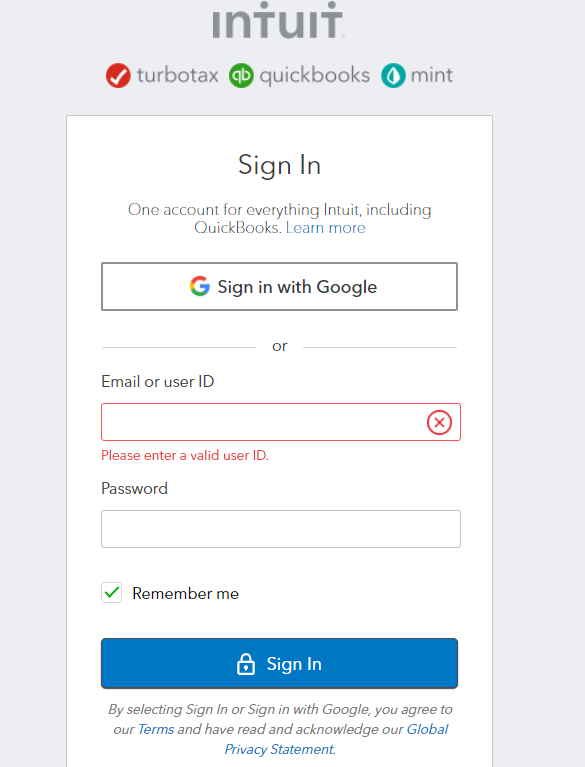
Task: Click the Email or user ID label
Action: [158, 382]
